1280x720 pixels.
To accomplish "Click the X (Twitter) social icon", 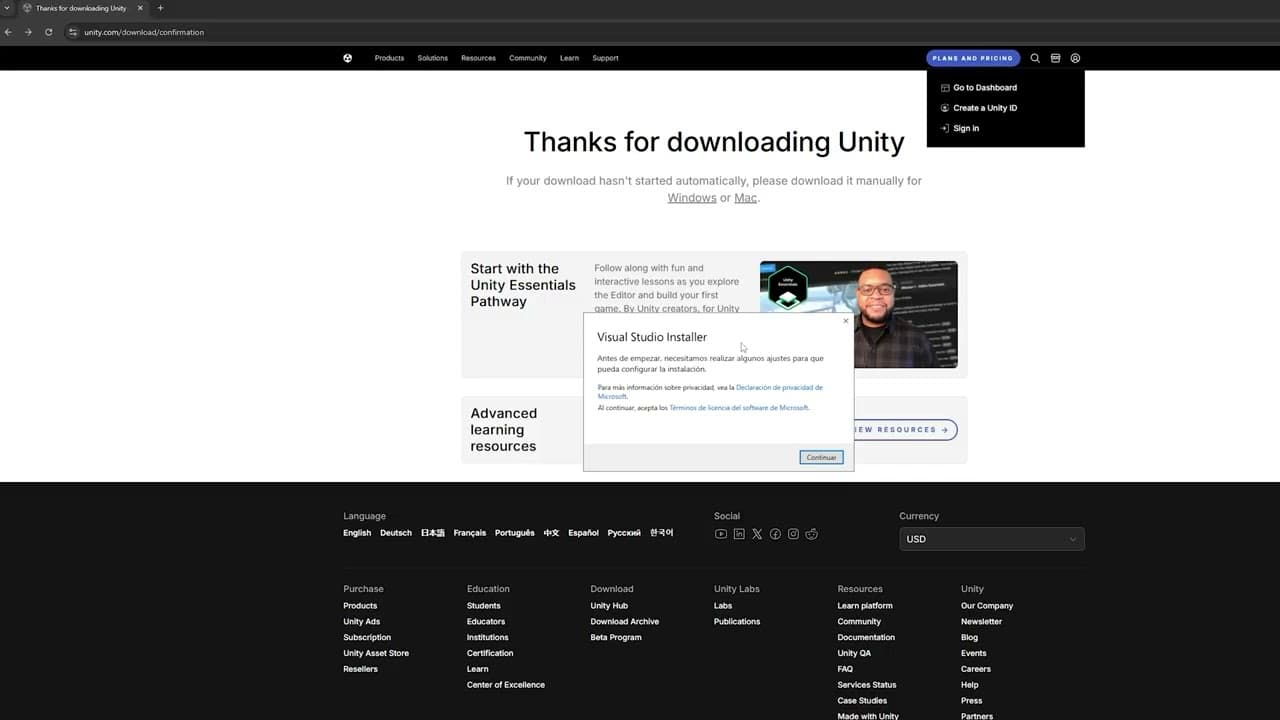I will (x=757, y=534).
